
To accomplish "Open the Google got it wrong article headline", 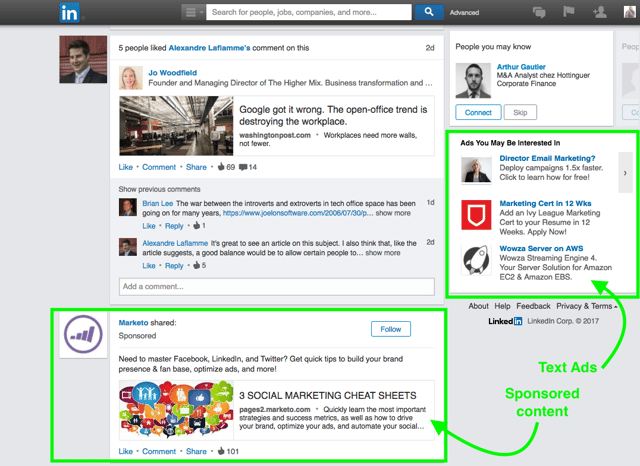I will [333, 115].
